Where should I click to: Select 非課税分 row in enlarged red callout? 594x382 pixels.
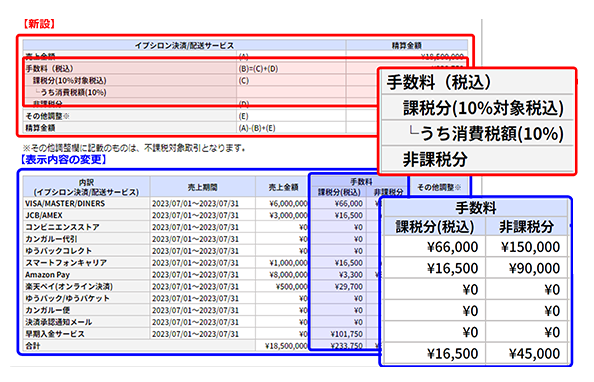click(x=435, y=159)
